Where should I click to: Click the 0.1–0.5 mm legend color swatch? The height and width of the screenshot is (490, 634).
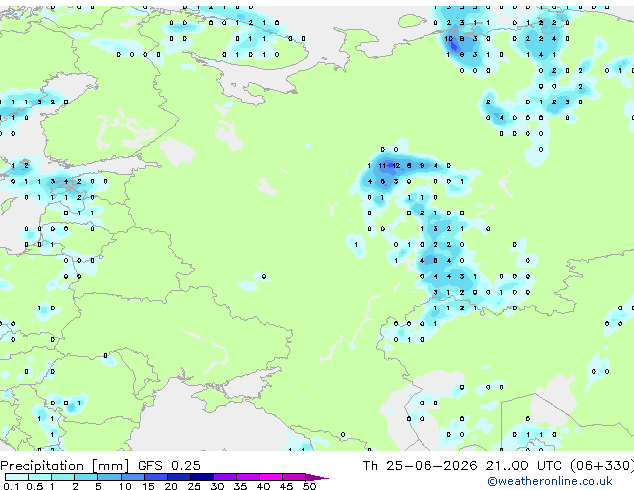[17, 477]
